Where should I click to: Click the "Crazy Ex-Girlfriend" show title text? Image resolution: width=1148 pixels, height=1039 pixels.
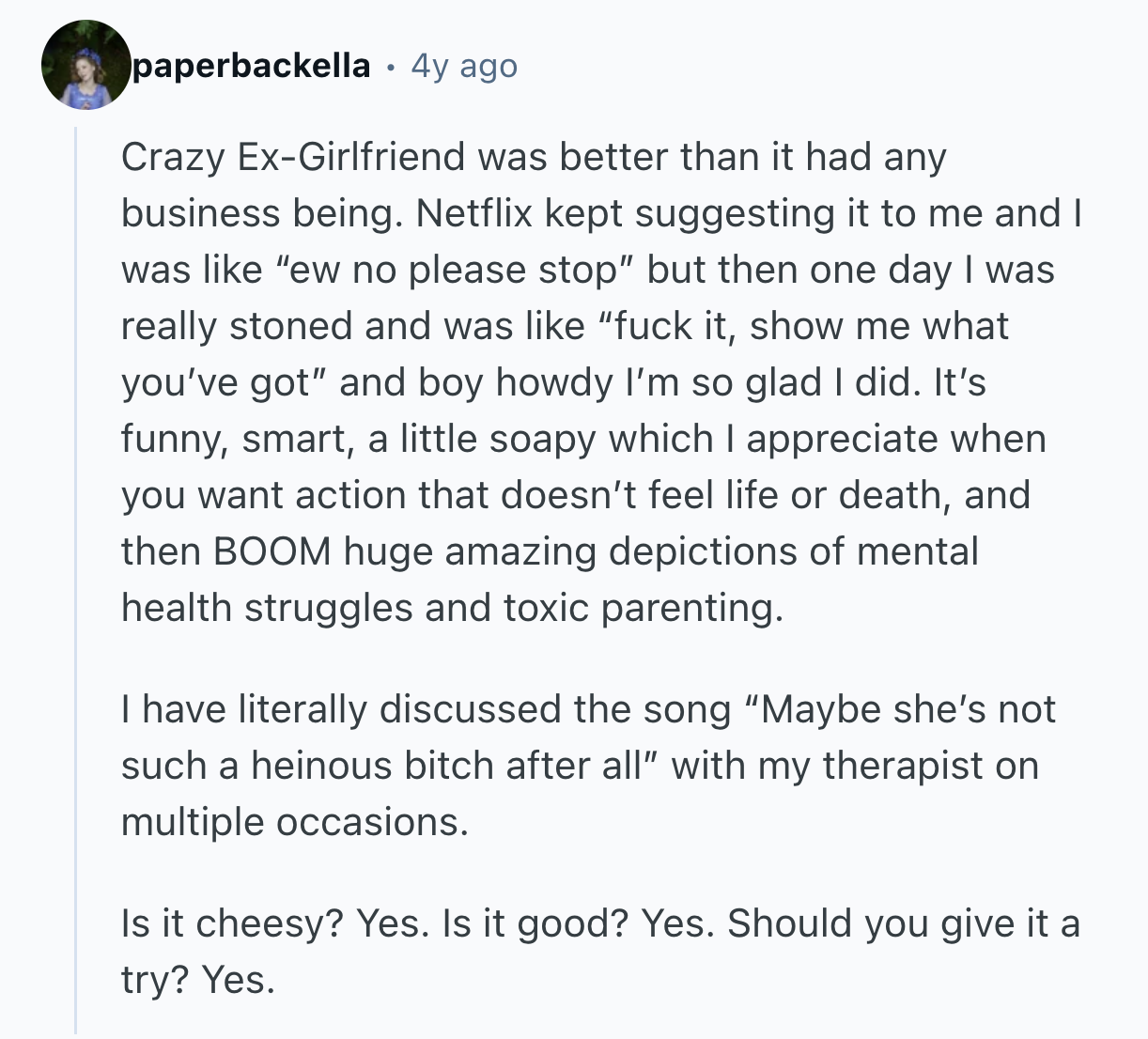pyautogui.click(x=292, y=157)
